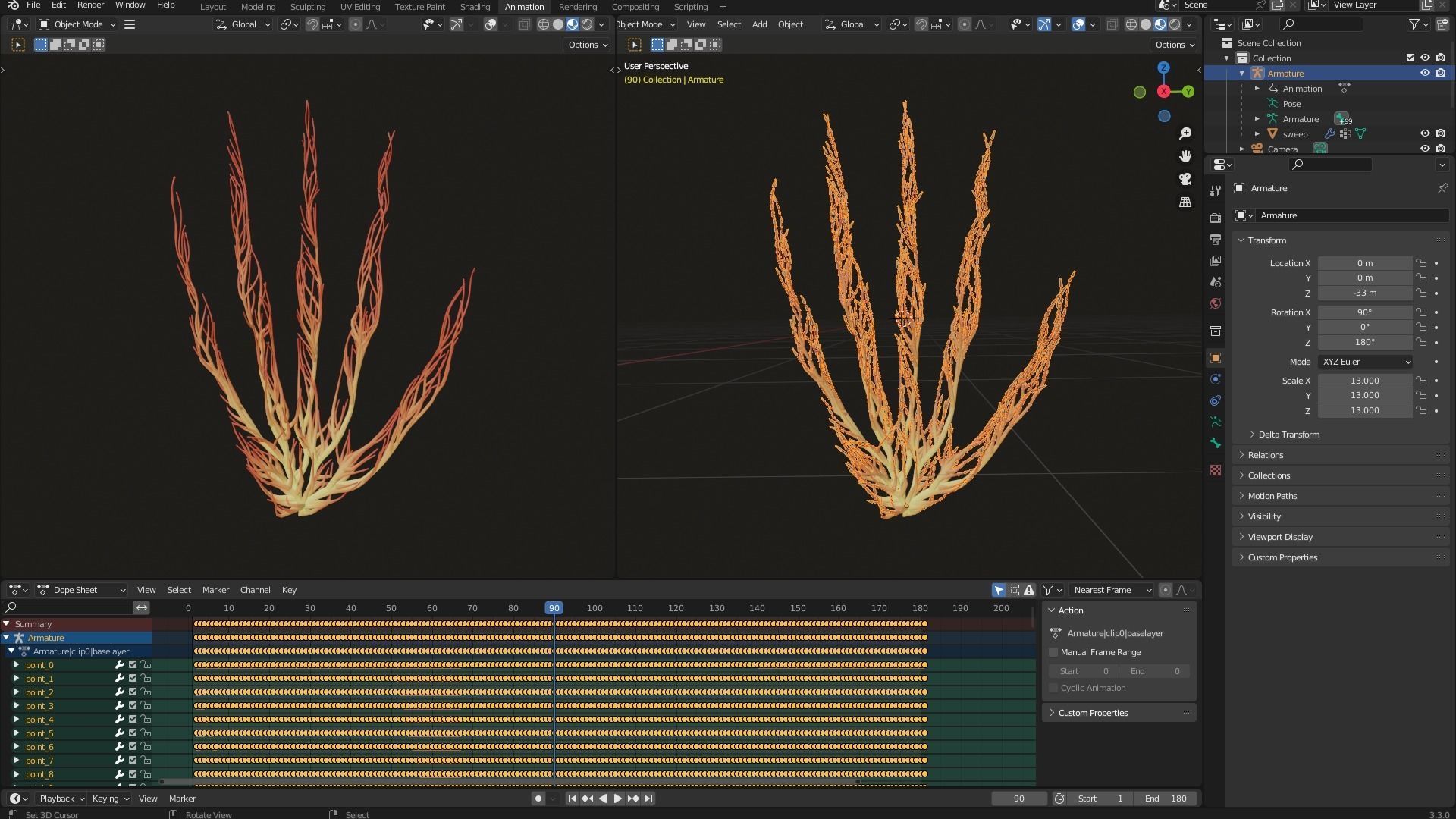Switch perspective/orthographic grid gizmo
The image size is (1456, 819).
point(1185,202)
